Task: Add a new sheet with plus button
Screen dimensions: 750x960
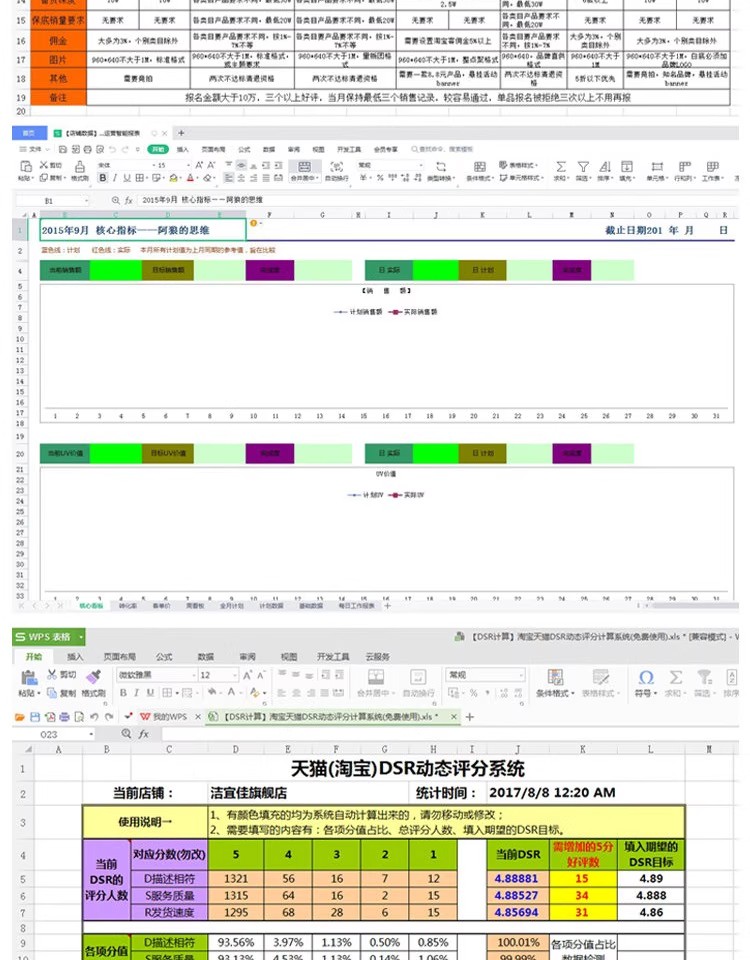Action: pyautogui.click(x=387, y=606)
